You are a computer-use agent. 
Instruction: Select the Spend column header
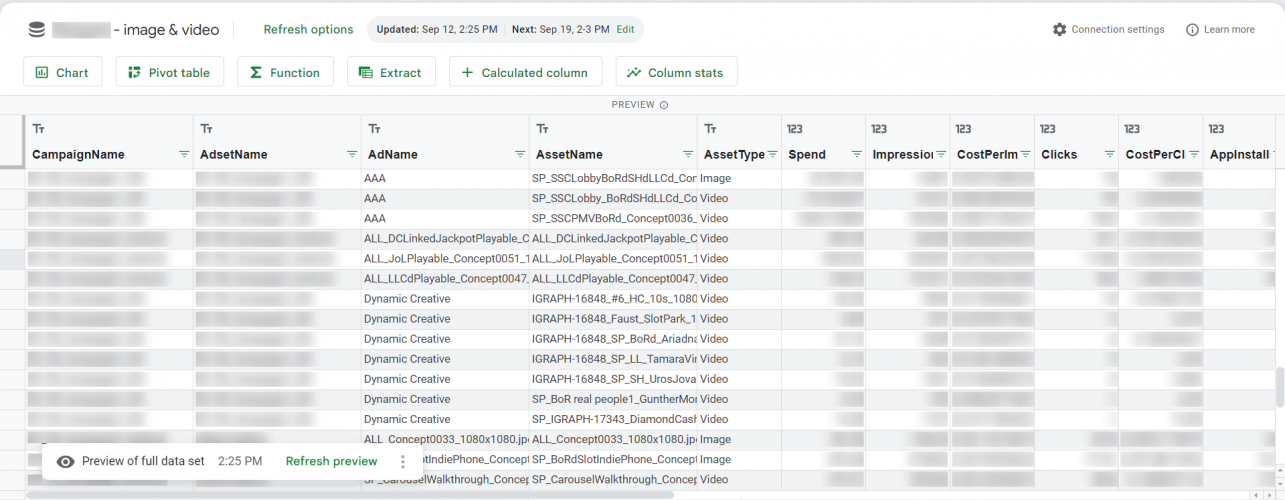coord(807,155)
